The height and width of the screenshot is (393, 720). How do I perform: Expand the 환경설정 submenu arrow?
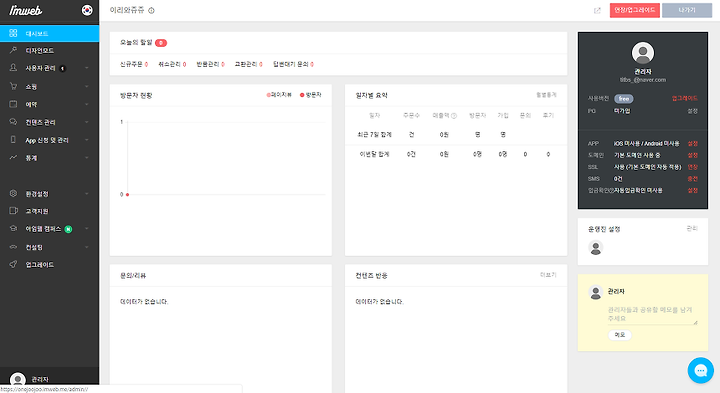click(87, 194)
